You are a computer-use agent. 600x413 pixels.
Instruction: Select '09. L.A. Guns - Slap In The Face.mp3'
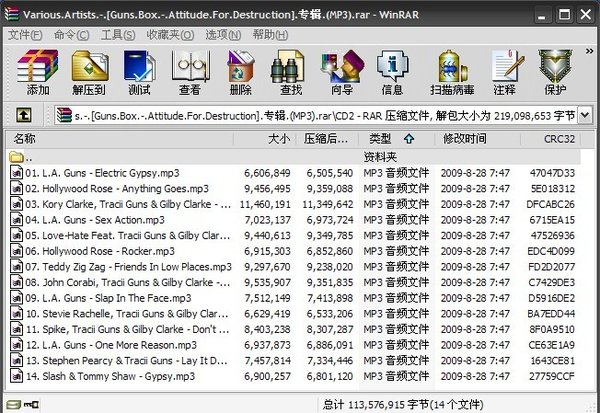[x=293, y=298]
